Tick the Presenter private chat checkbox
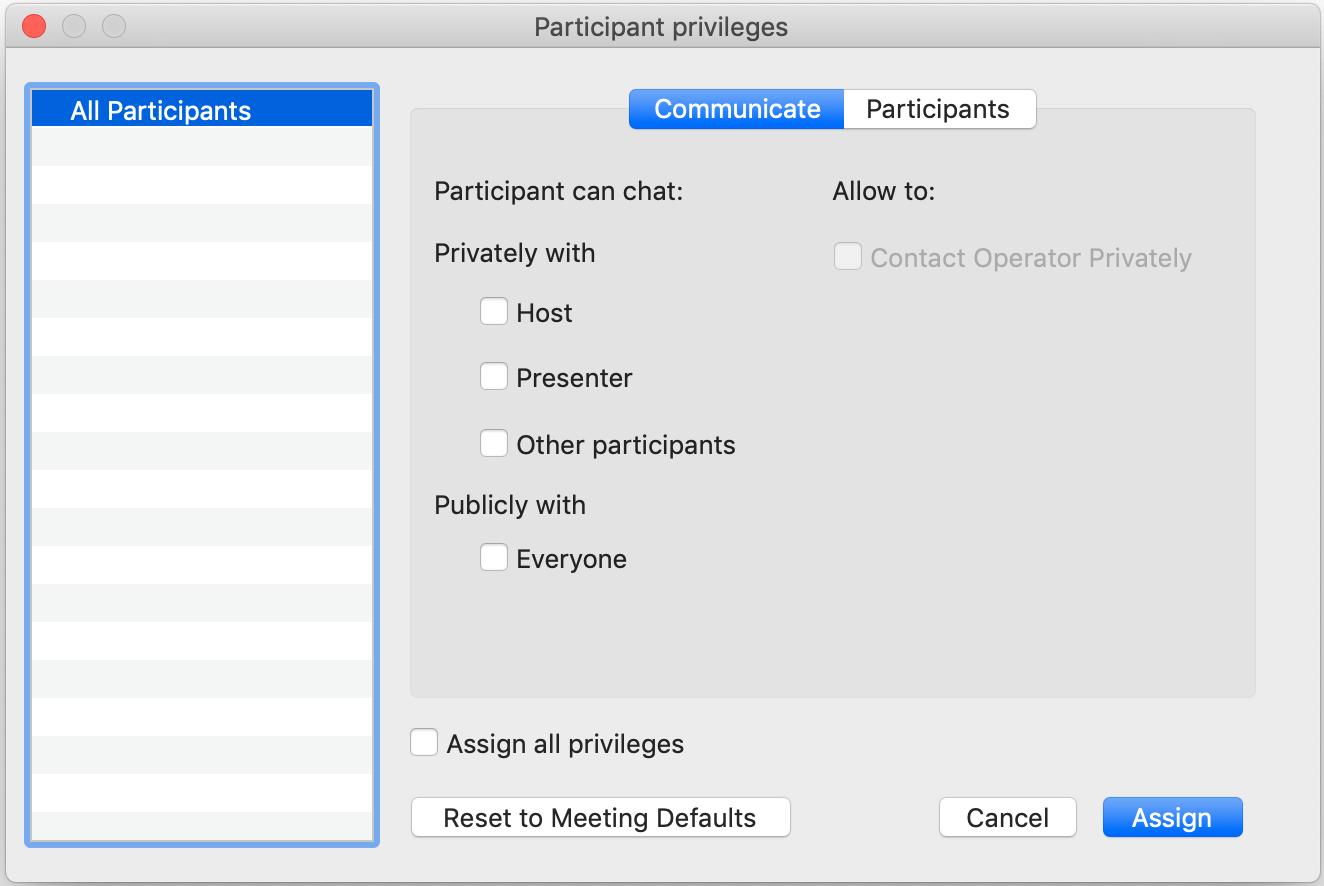Image resolution: width=1324 pixels, height=886 pixels. pos(494,377)
